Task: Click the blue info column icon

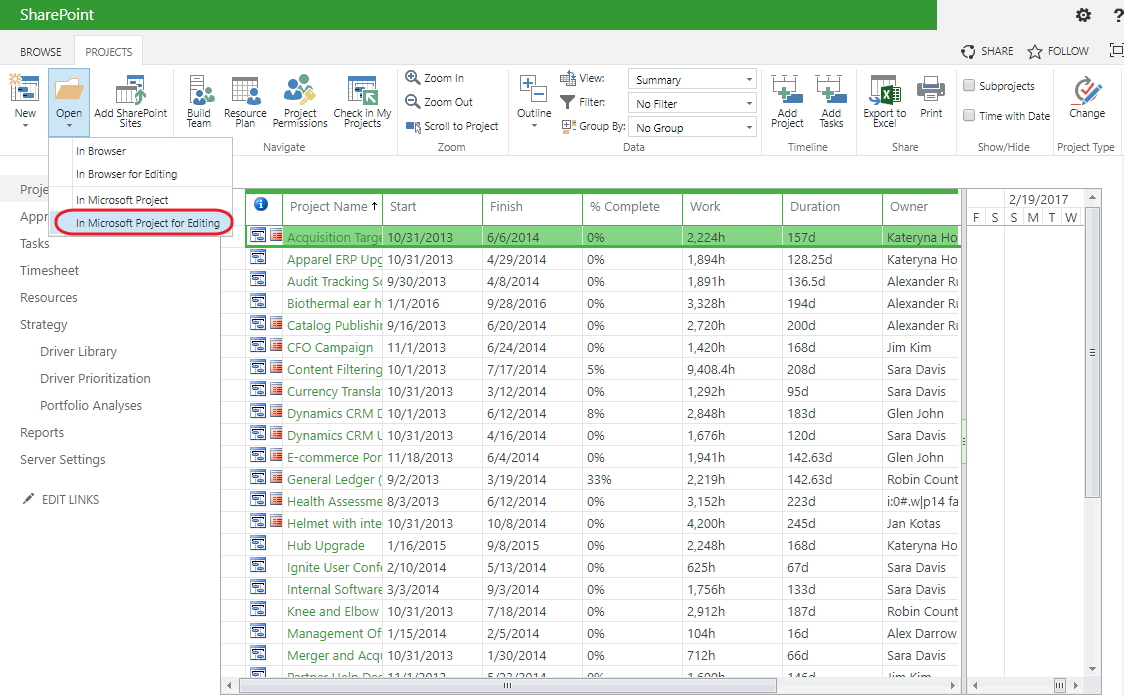Action: point(261,204)
